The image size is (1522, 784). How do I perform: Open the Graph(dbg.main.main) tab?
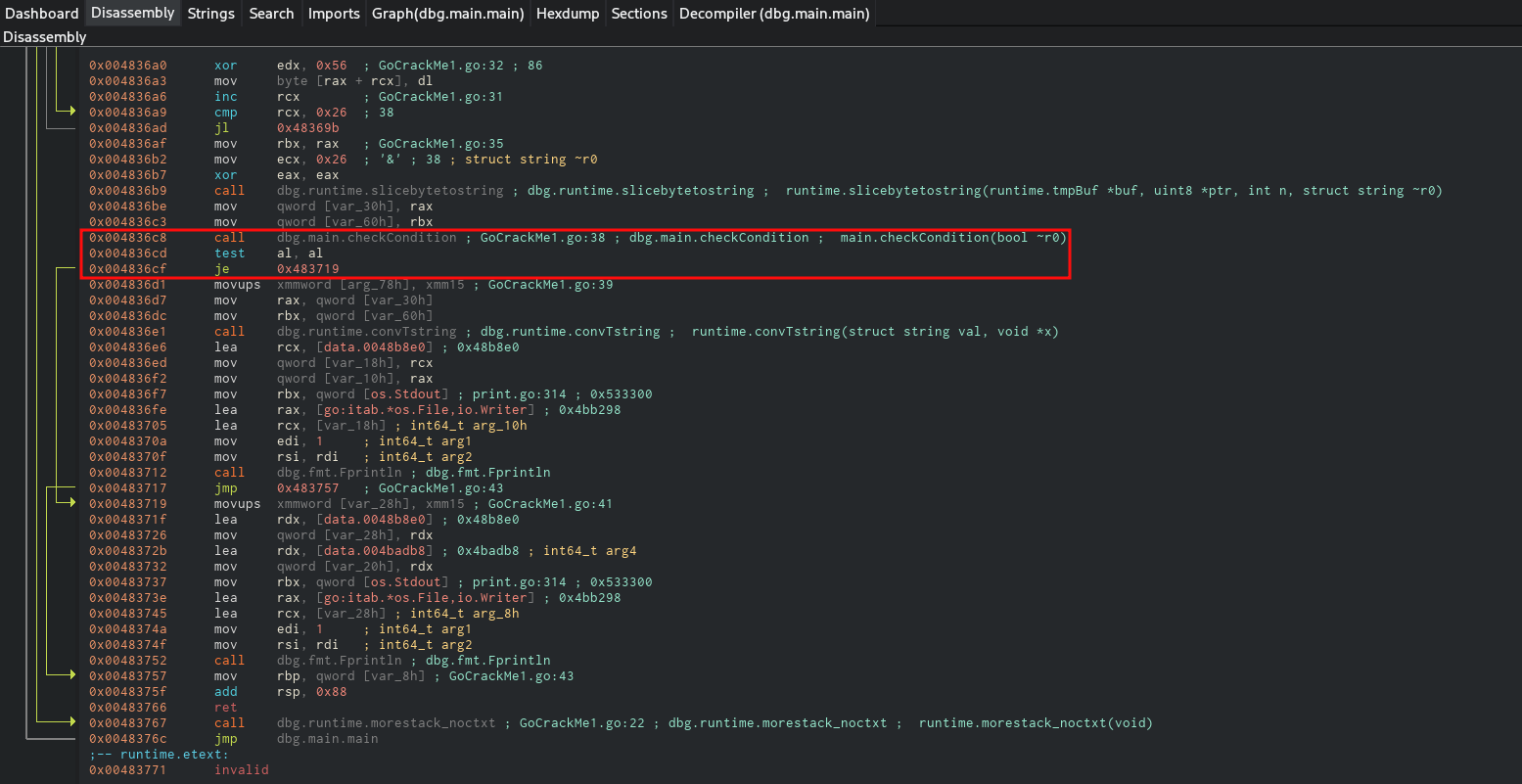pos(448,14)
